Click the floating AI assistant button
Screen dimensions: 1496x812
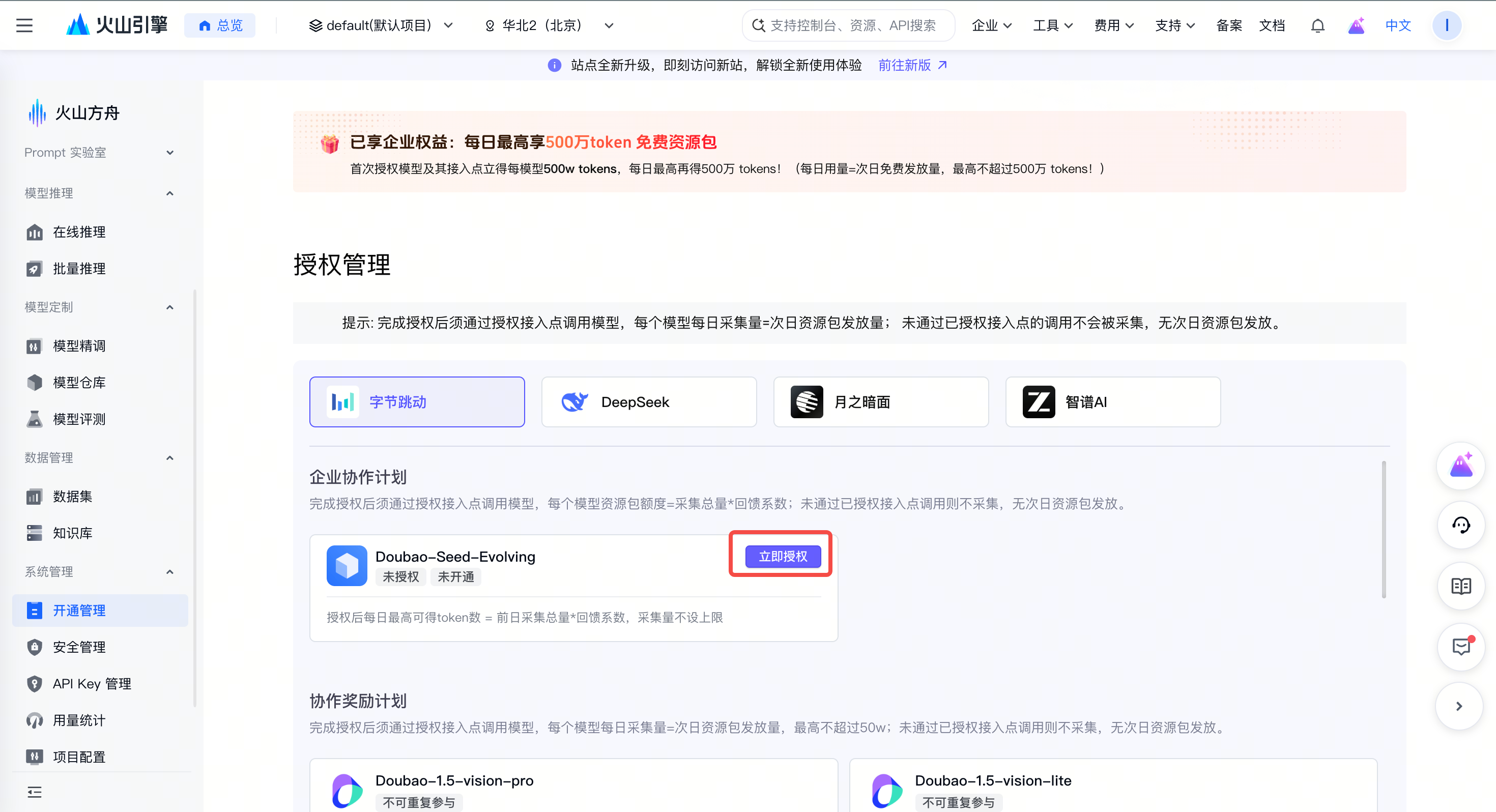click(x=1460, y=466)
